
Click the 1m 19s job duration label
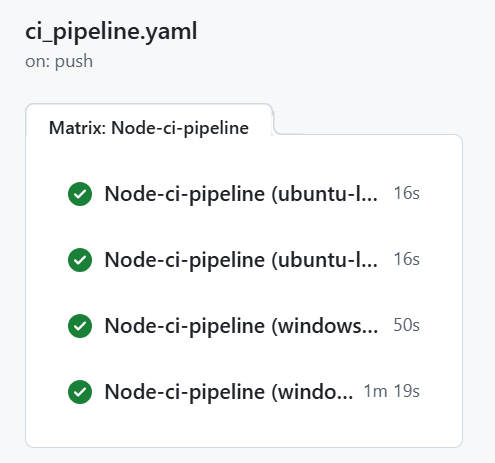392,391
